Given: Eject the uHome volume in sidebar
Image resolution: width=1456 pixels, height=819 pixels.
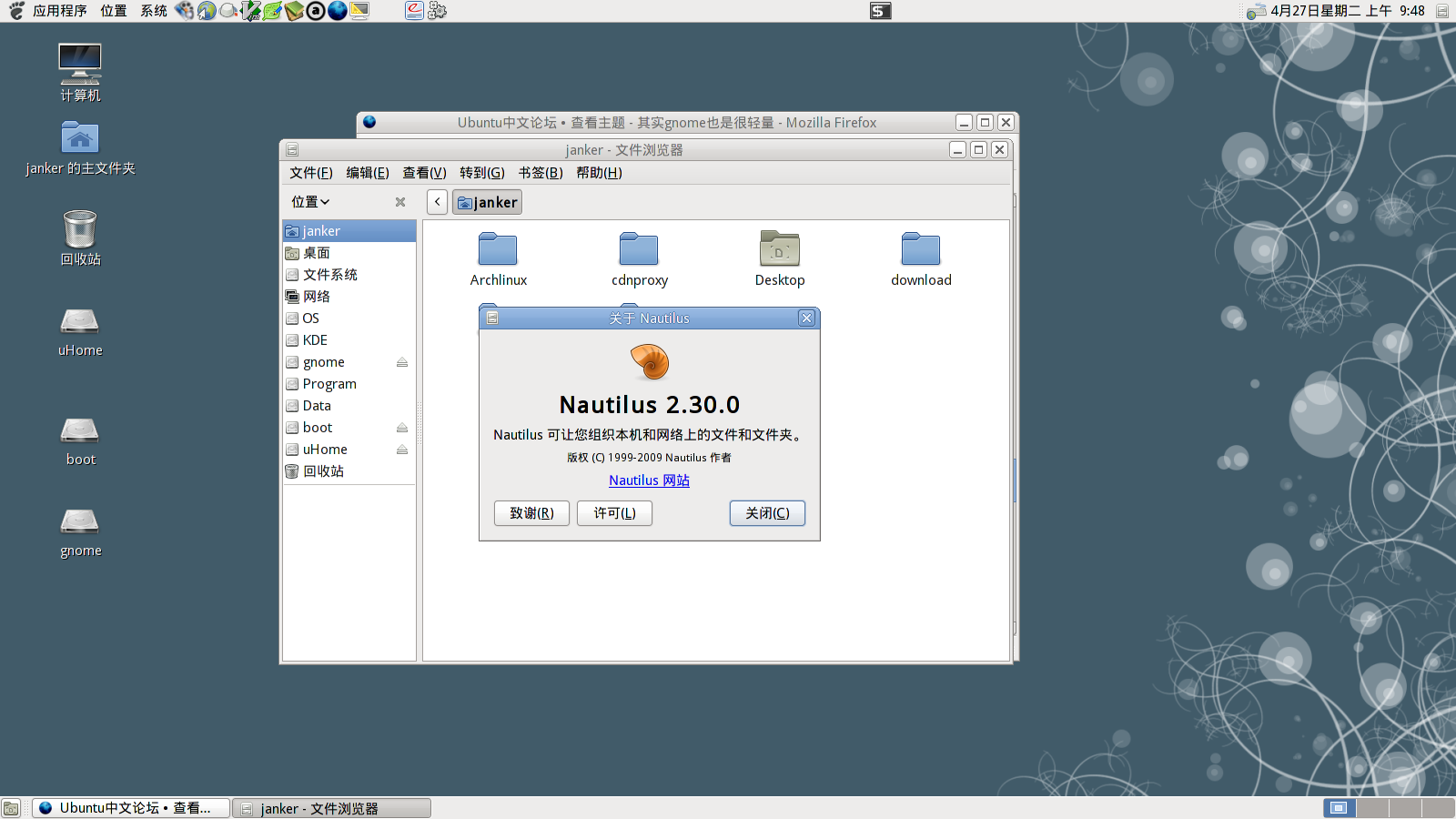Looking at the screenshot, I should (x=402, y=450).
